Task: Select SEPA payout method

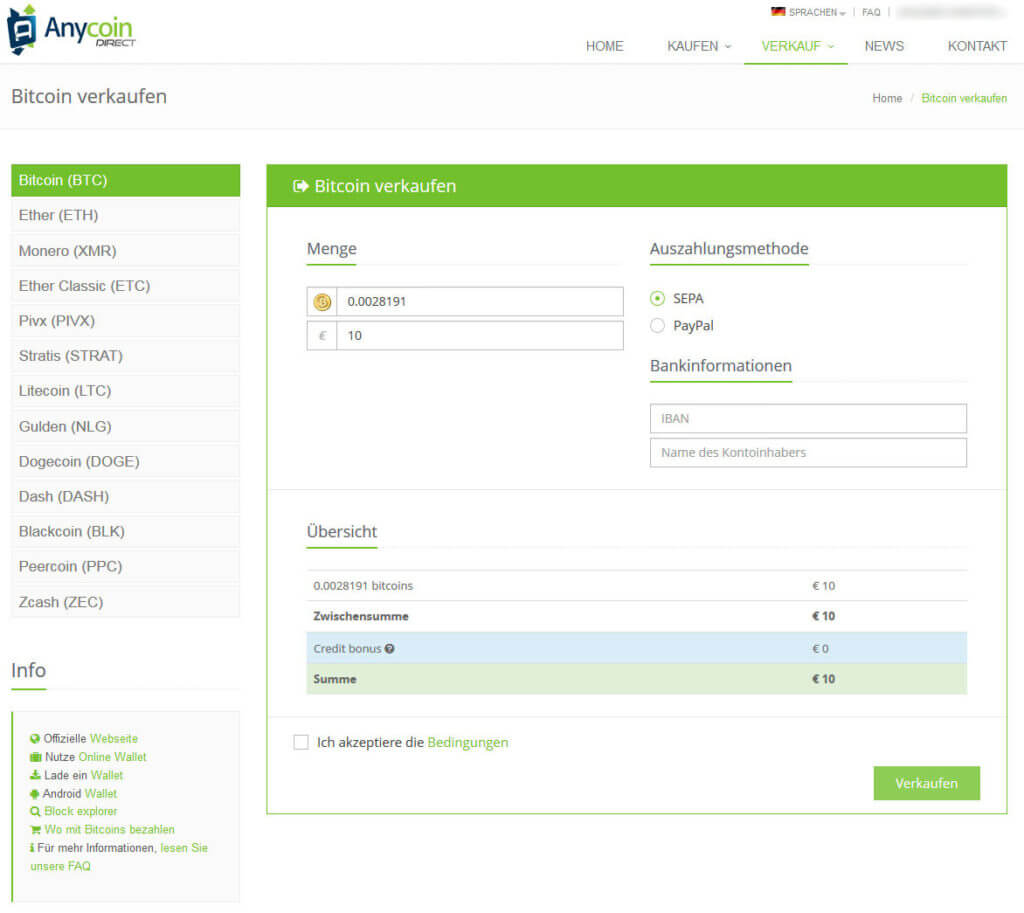Action: (x=657, y=298)
